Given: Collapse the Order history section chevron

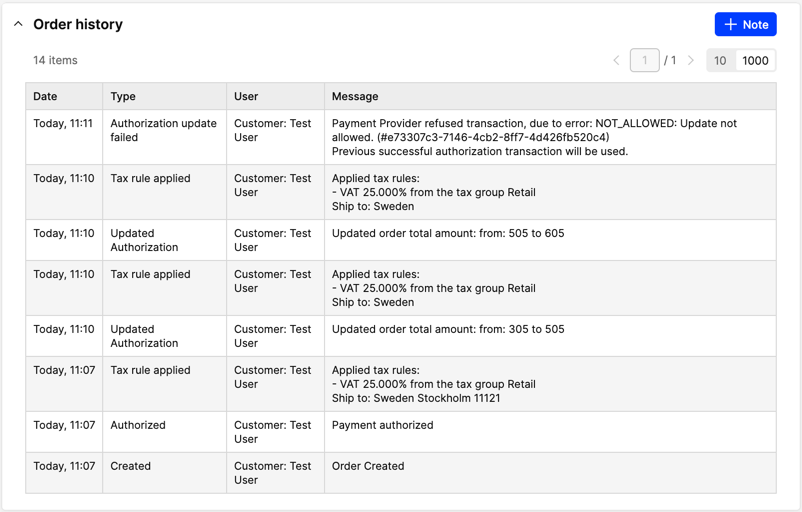Looking at the screenshot, I should (18, 24).
